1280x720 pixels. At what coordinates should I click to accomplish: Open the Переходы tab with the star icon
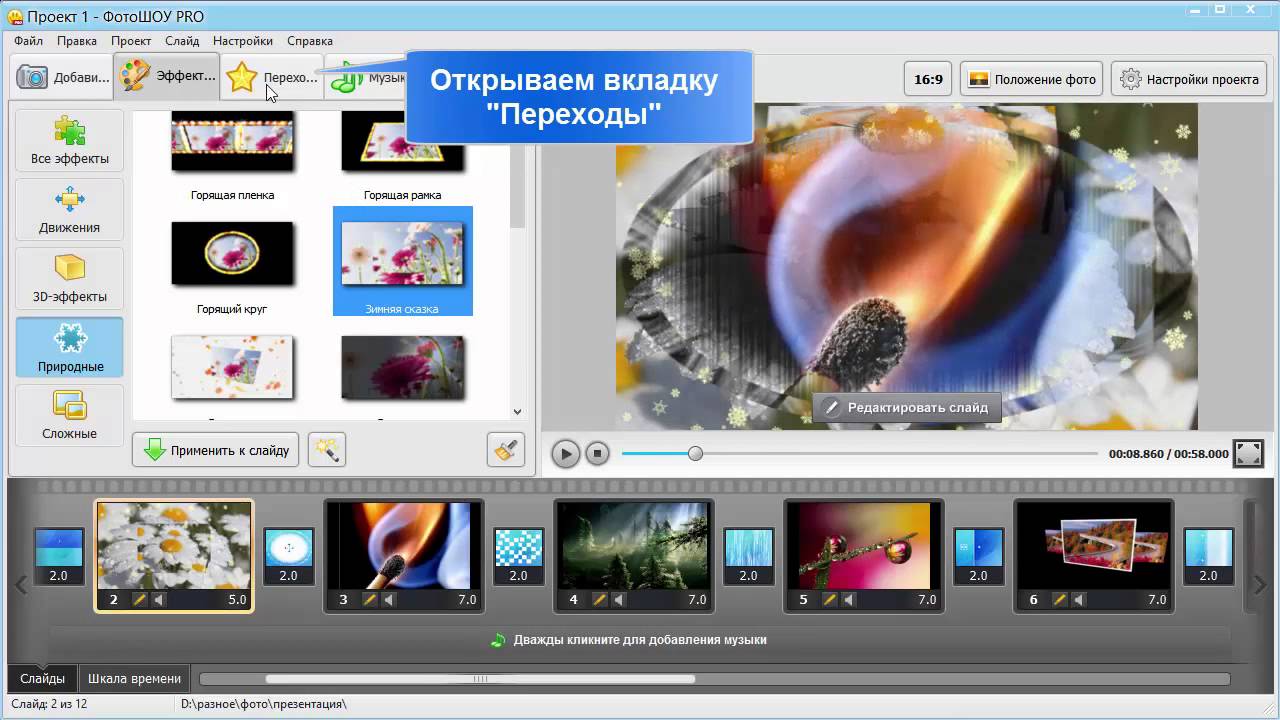(271, 77)
